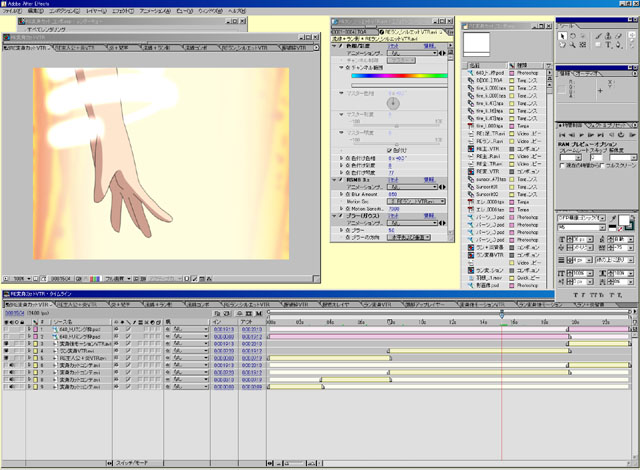Click スイッチ/モード button below timeline

point(130,463)
